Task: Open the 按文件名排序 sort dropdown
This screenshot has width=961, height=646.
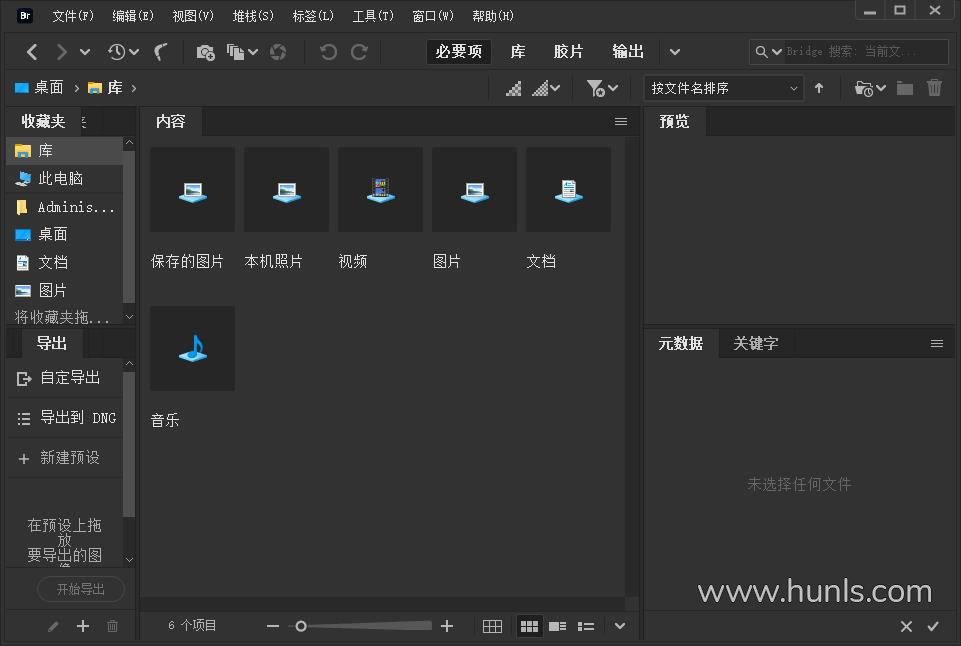Action: [723, 88]
